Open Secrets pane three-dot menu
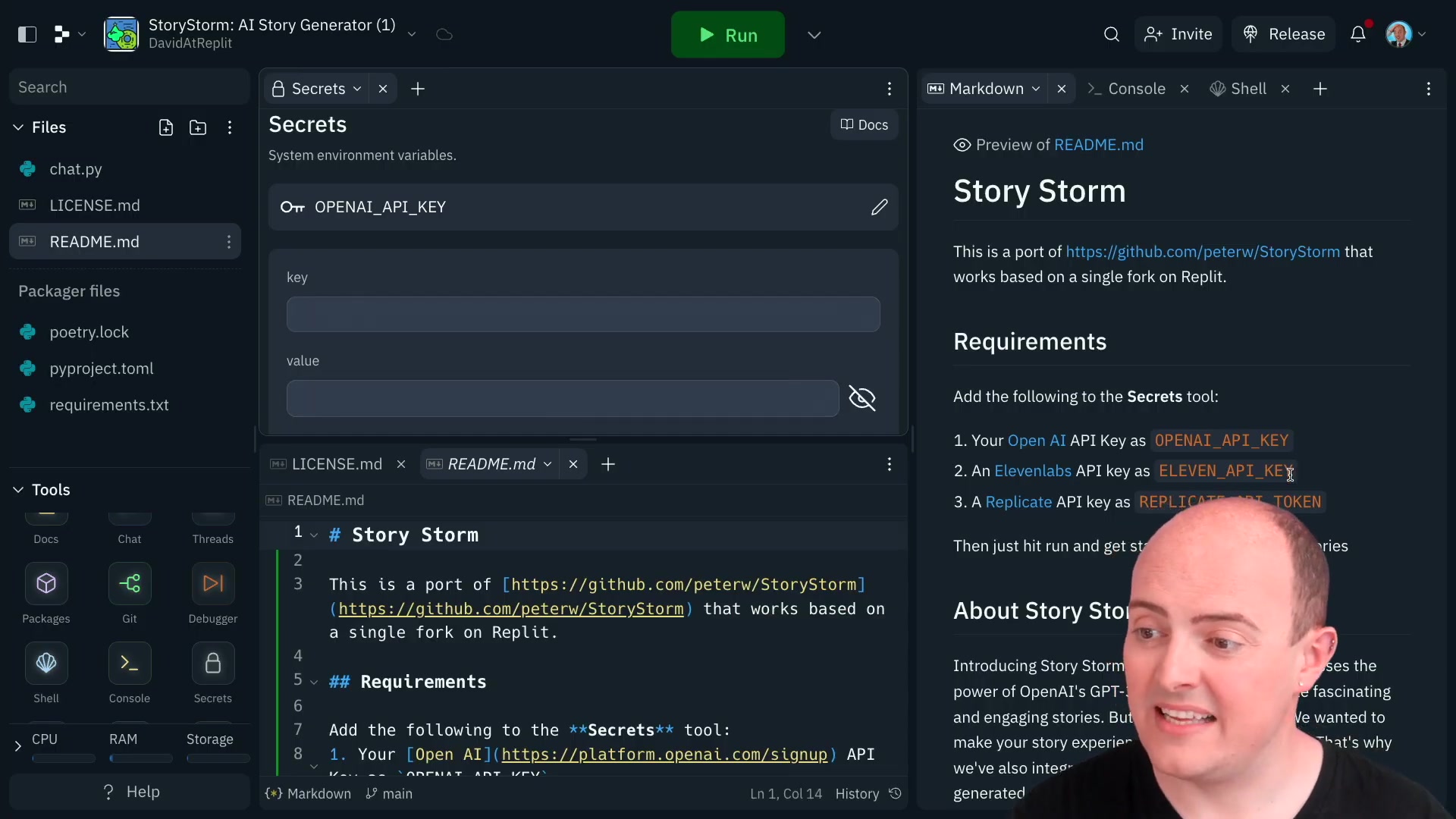 click(x=890, y=89)
